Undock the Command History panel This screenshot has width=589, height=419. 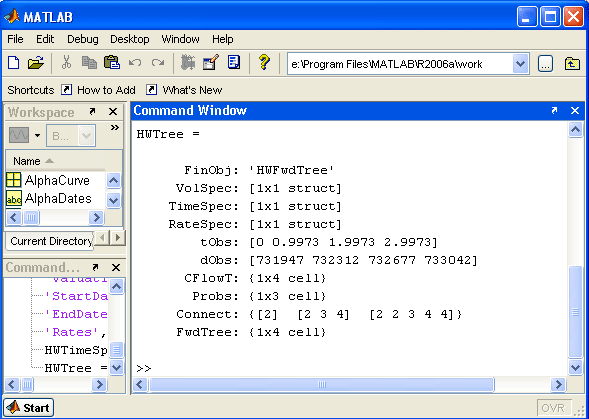(95, 267)
